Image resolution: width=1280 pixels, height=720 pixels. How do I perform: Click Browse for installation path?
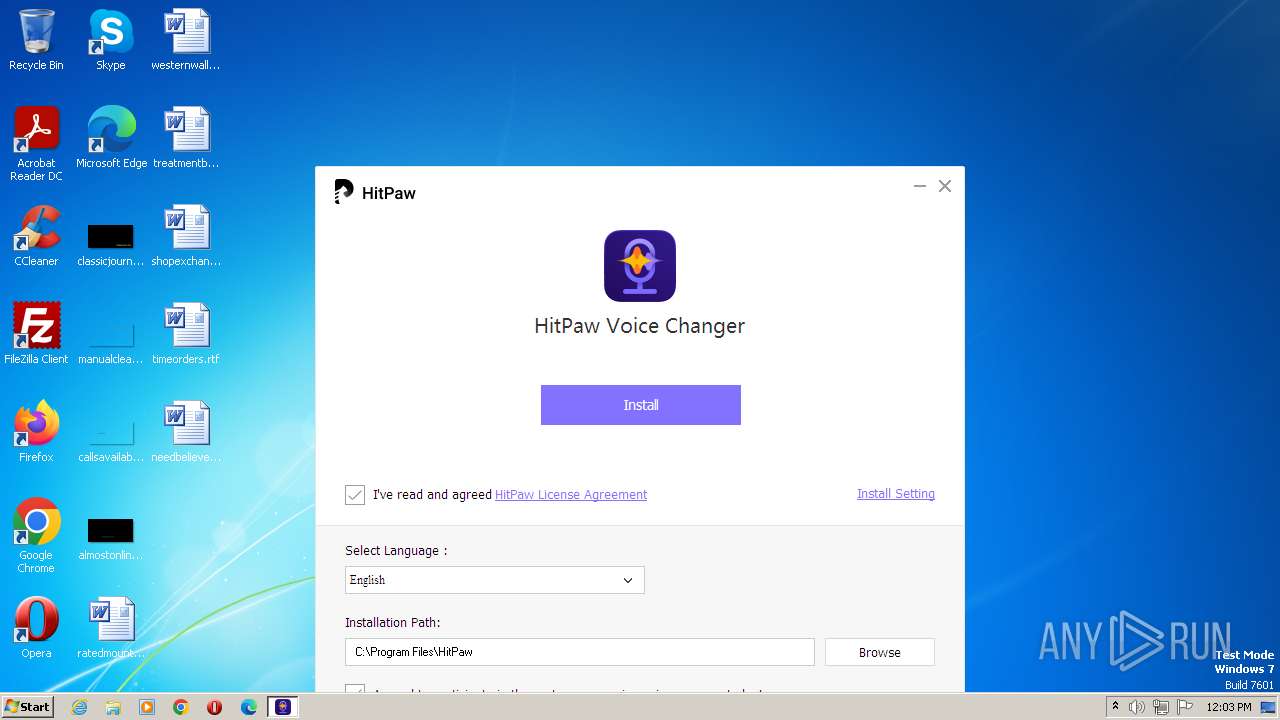pyautogui.click(x=880, y=652)
